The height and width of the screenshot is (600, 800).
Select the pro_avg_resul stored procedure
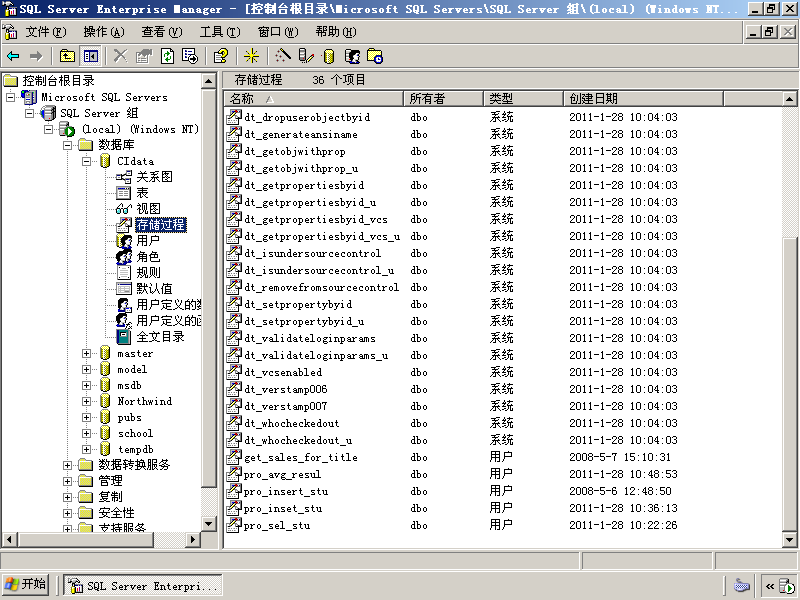(x=282, y=474)
